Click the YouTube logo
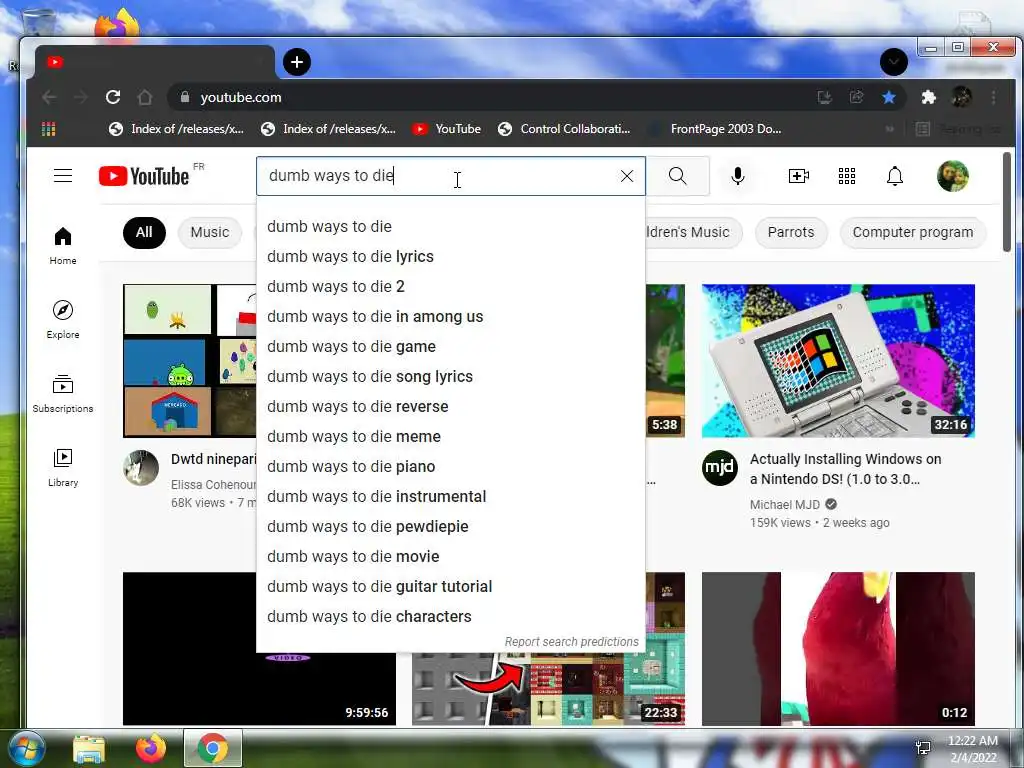The image size is (1024, 768). tap(144, 176)
